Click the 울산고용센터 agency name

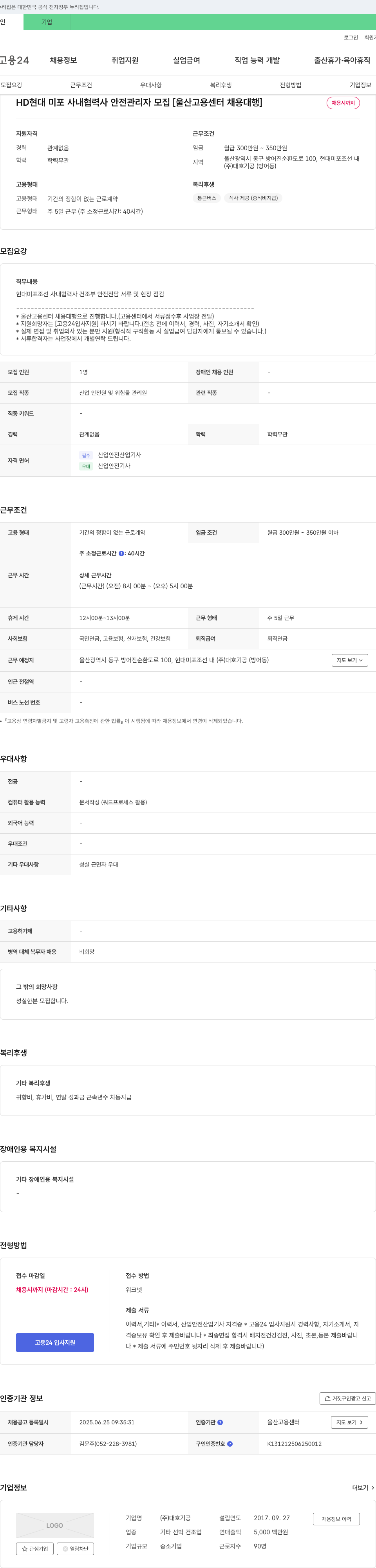point(284,1422)
